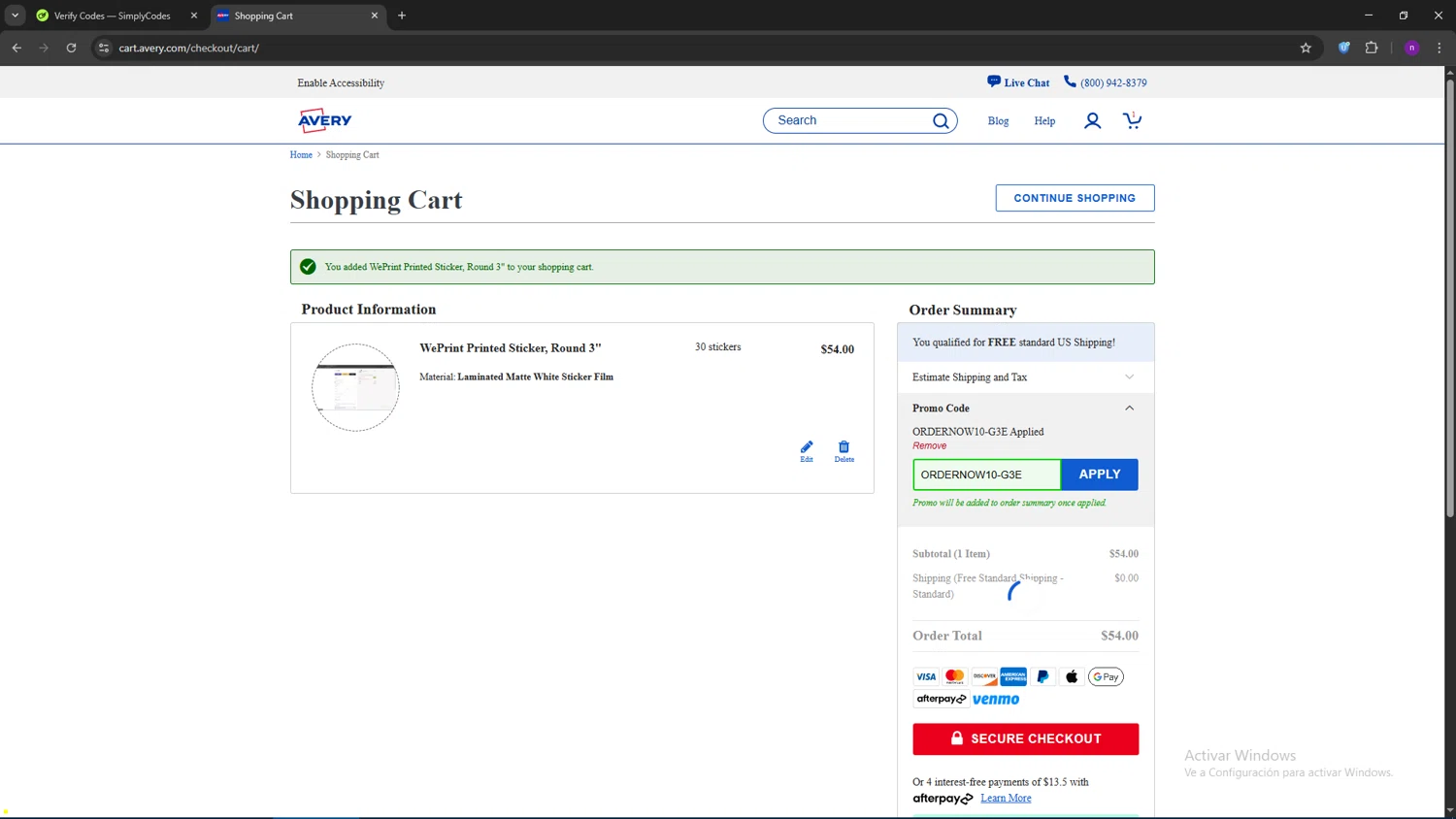Screen dimensions: 1456x819
Task: Click the pencil Edit icon for sticker
Action: click(x=806, y=449)
